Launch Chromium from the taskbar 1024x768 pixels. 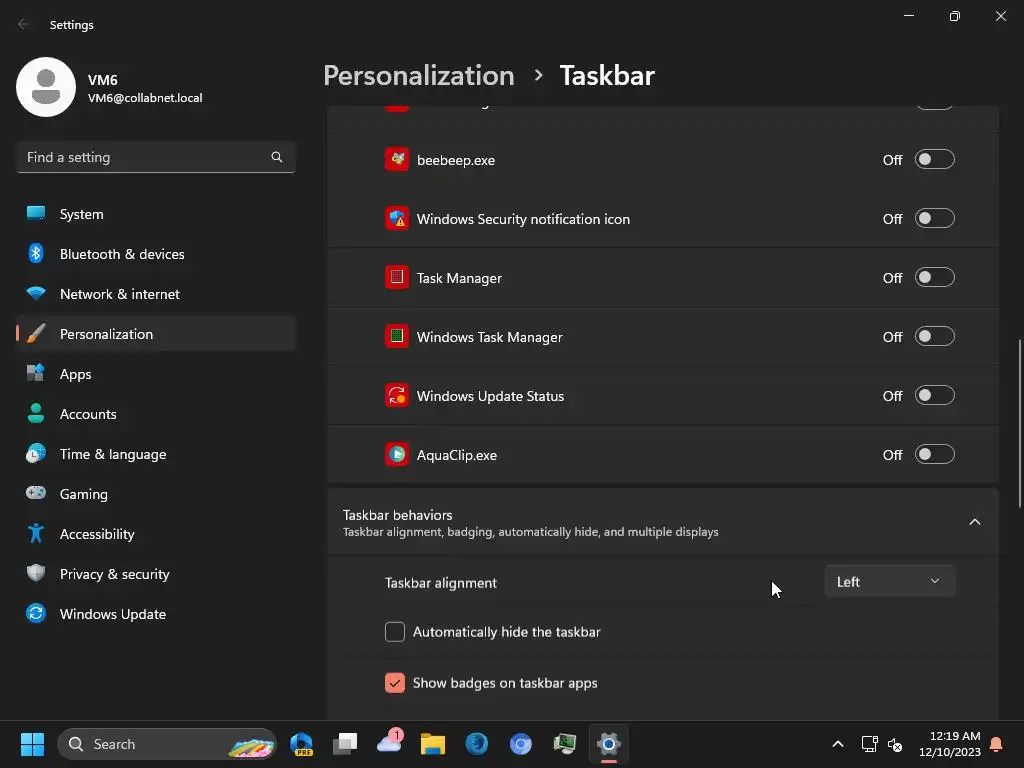[520, 744]
